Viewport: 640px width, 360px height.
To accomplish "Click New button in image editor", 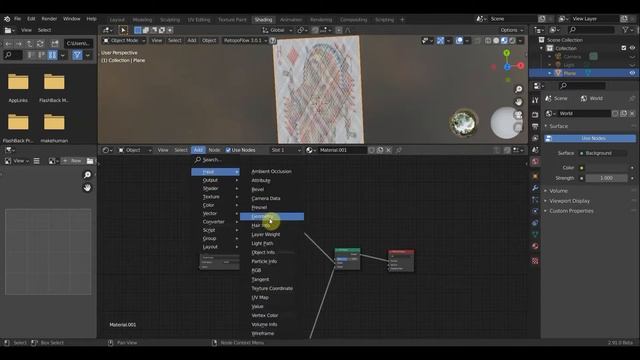I will click(x=73, y=161).
